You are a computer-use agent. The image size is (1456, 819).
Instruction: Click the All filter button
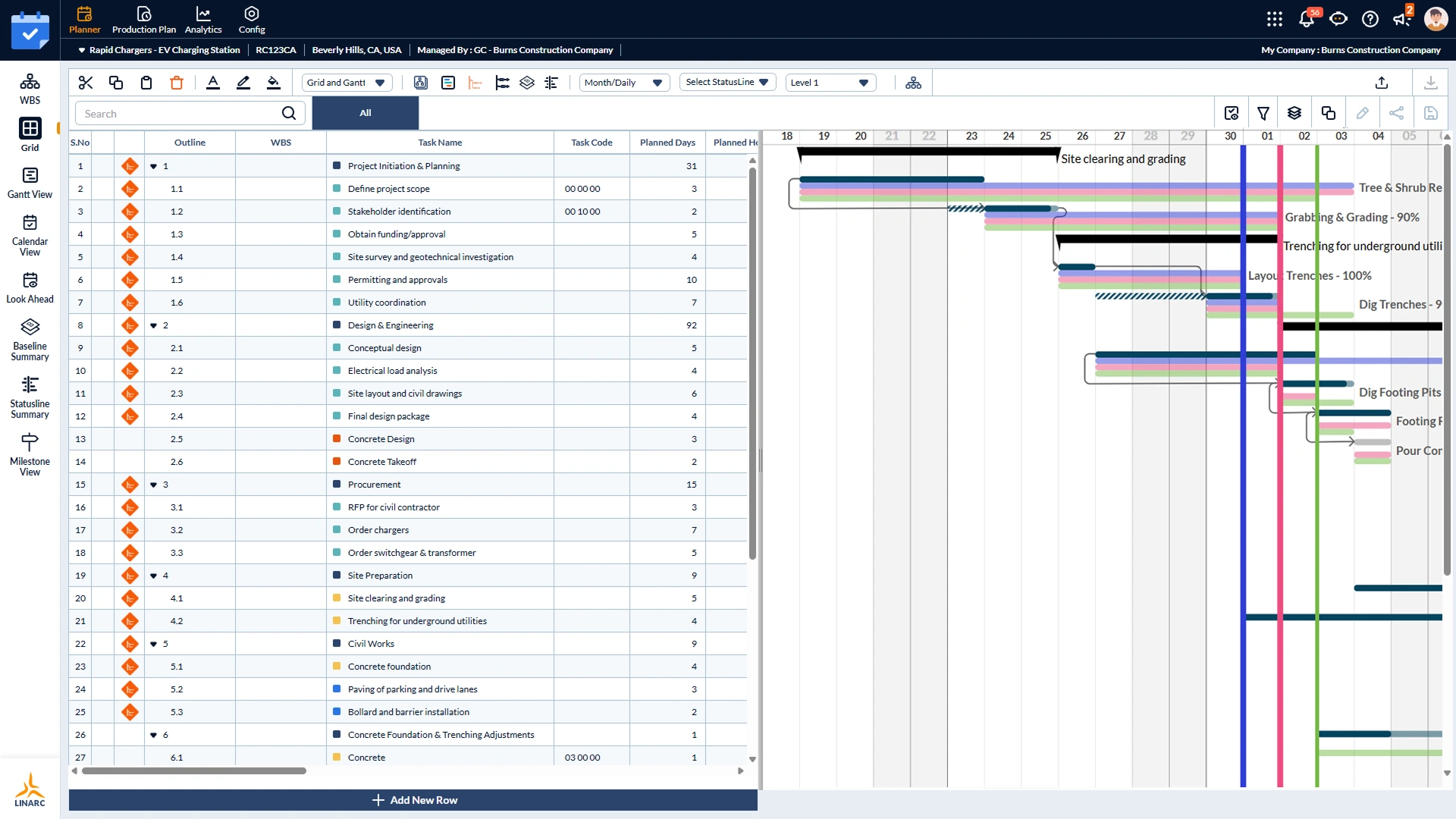click(x=366, y=113)
